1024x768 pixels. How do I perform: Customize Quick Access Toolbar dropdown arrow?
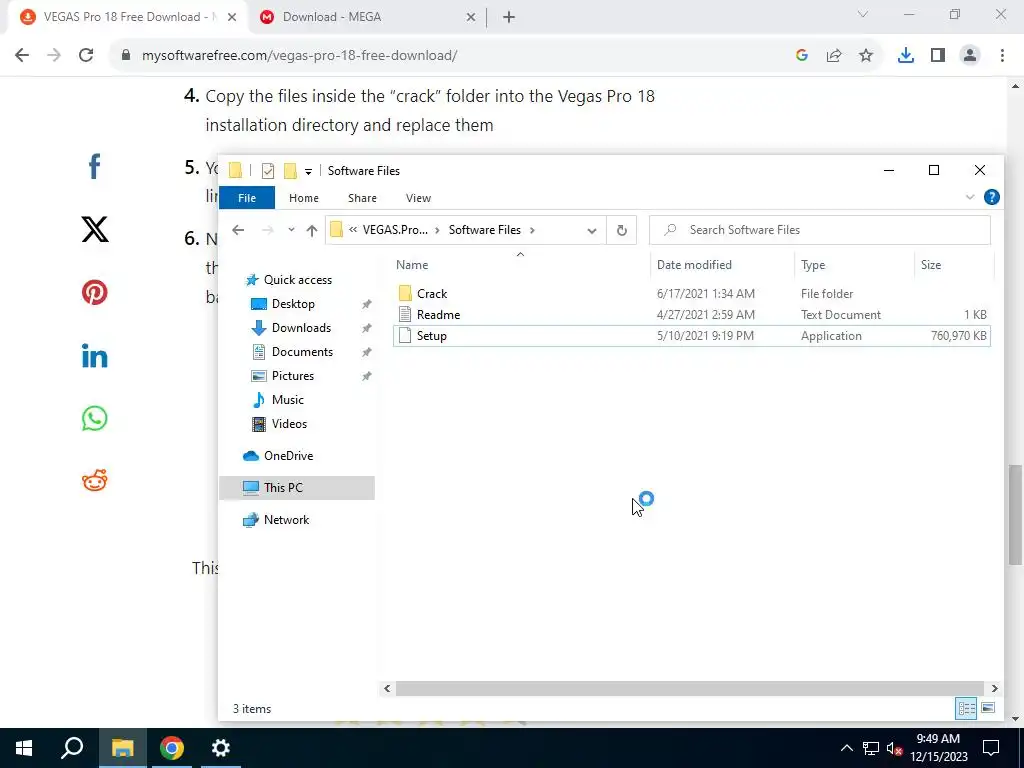tap(308, 172)
